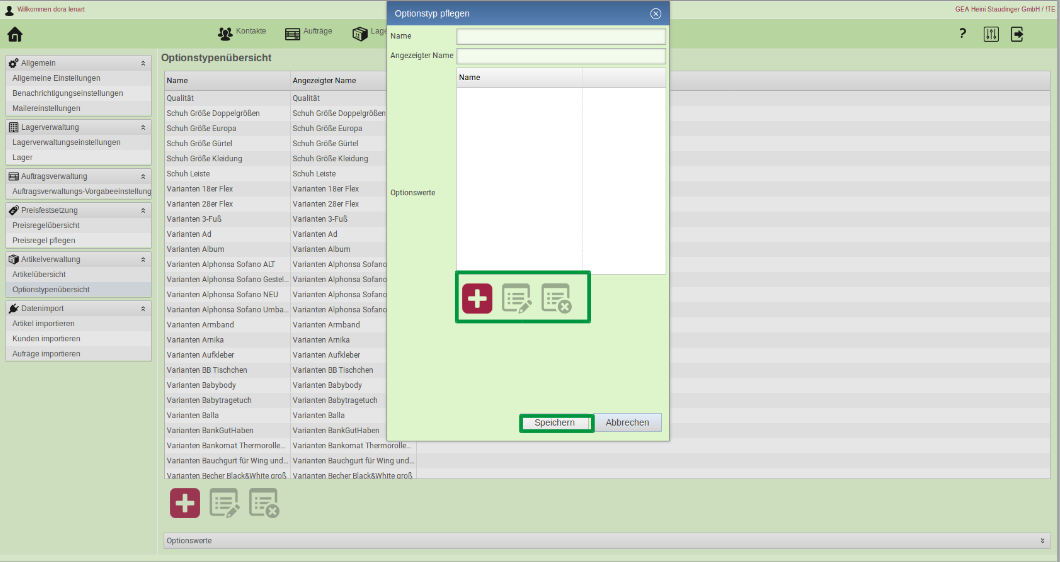Click the Angezeigter Name input field
Screen dimensions: 1060x562
(561, 55)
